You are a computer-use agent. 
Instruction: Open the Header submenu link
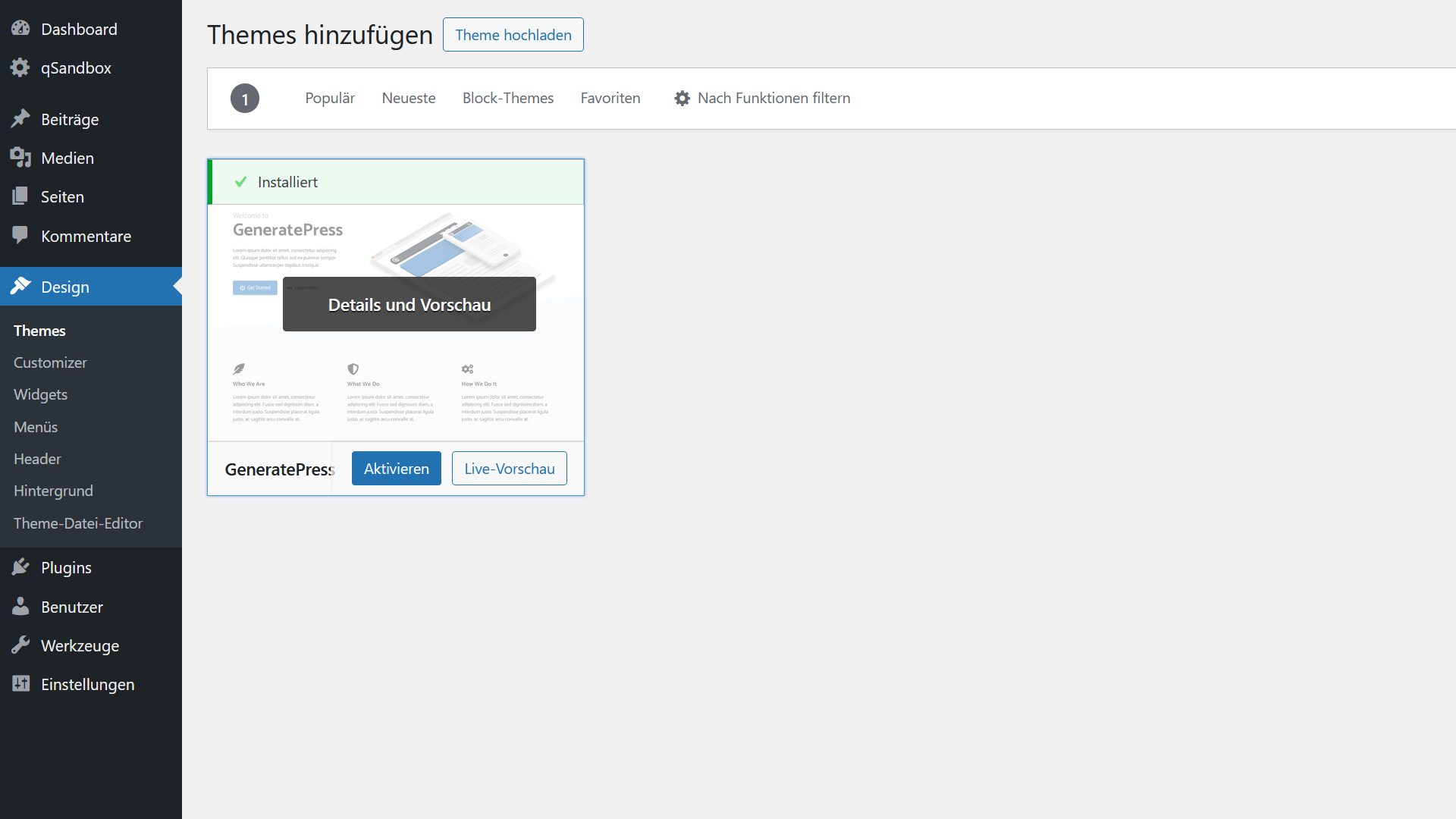pyautogui.click(x=37, y=459)
